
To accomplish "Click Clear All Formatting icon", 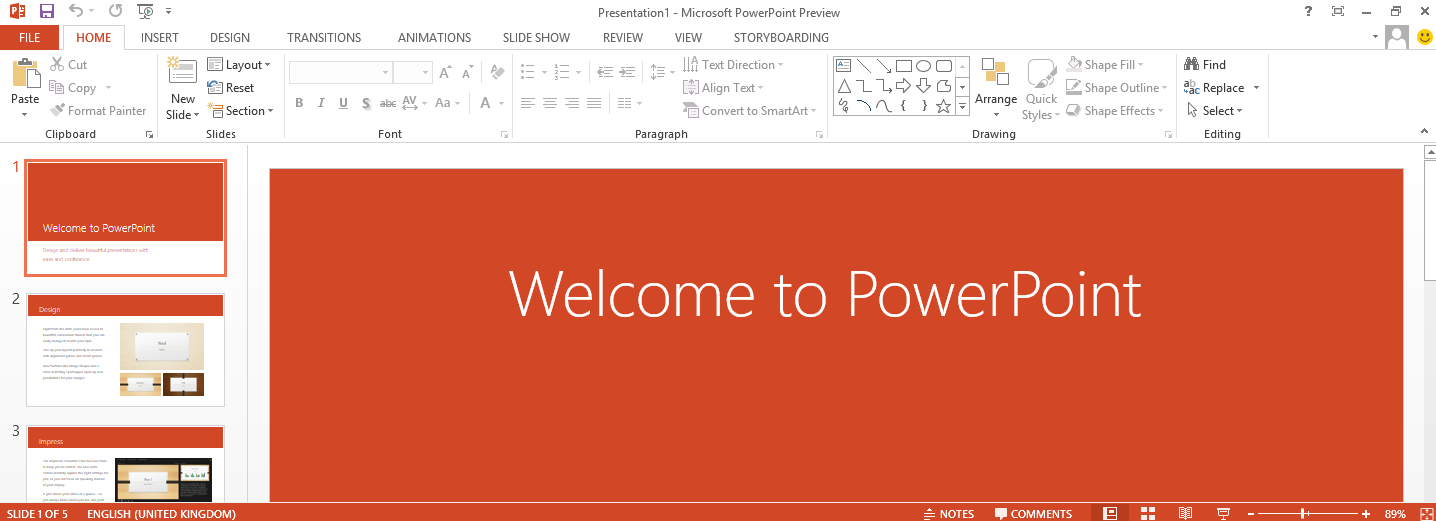I will [x=498, y=73].
